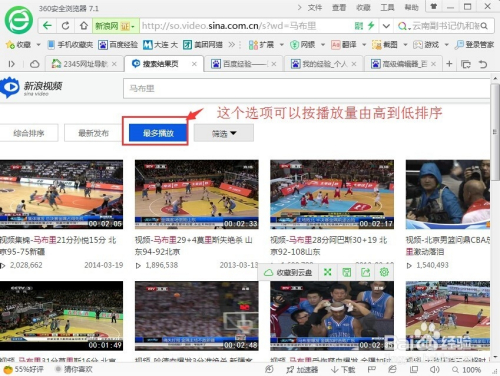Image resolution: width=500 pixels, height=376 pixels.
Task: Expand the 游戏 dropdown arrow
Action: pos(446,44)
